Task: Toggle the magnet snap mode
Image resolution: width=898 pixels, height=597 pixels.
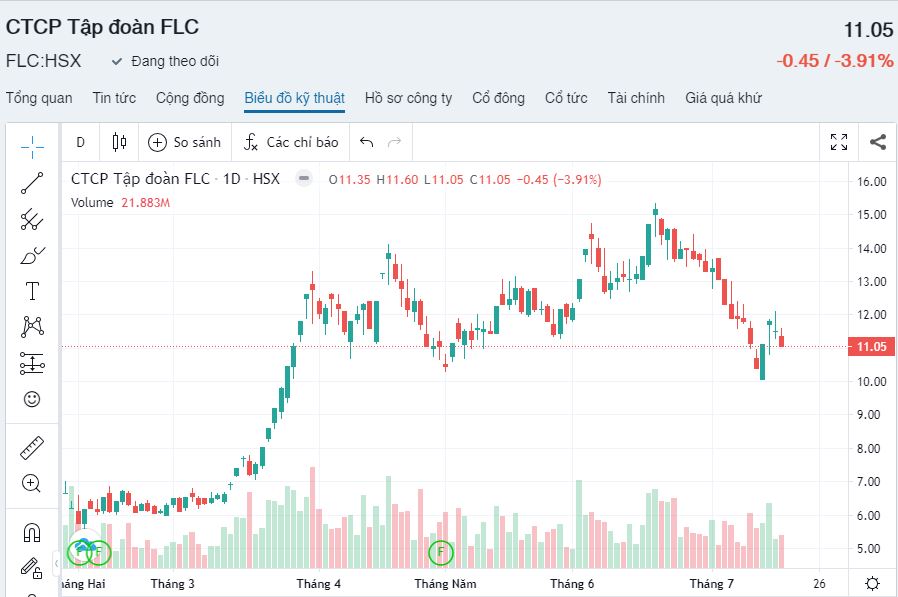Action: [32, 532]
